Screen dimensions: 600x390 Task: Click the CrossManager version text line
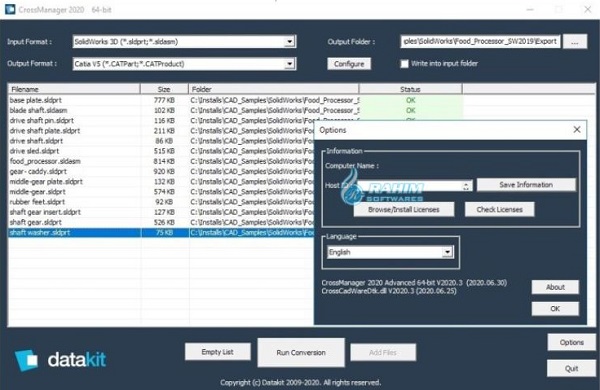tap(414, 283)
